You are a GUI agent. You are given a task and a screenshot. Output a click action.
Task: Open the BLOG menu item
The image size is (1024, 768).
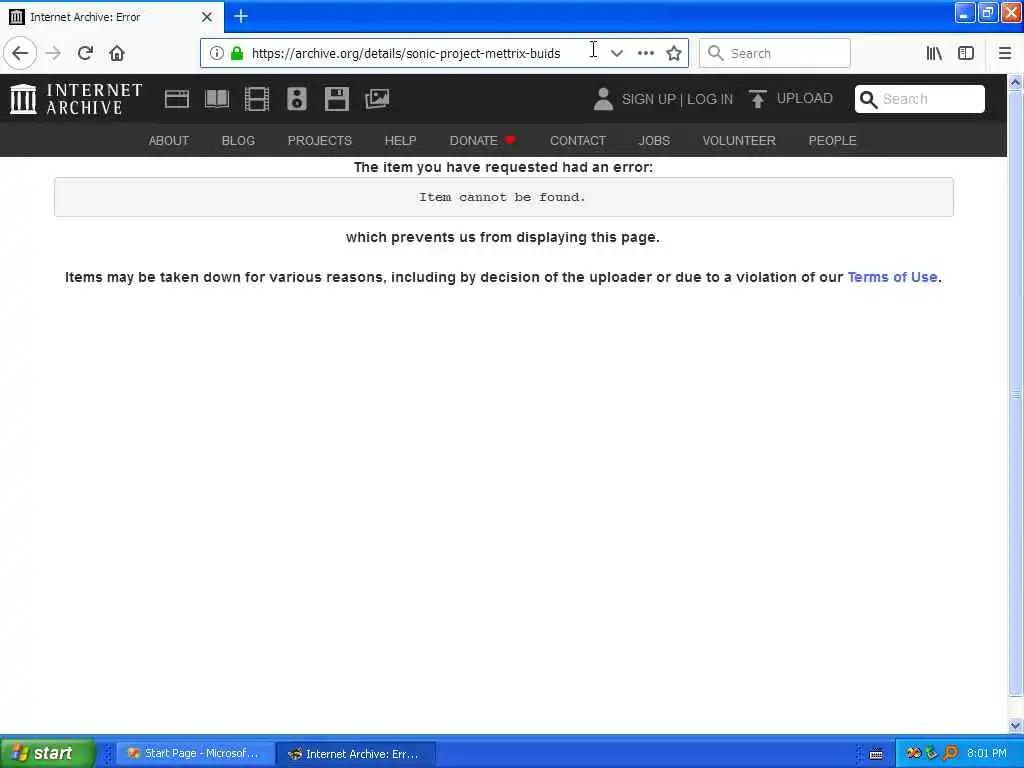pyautogui.click(x=238, y=140)
